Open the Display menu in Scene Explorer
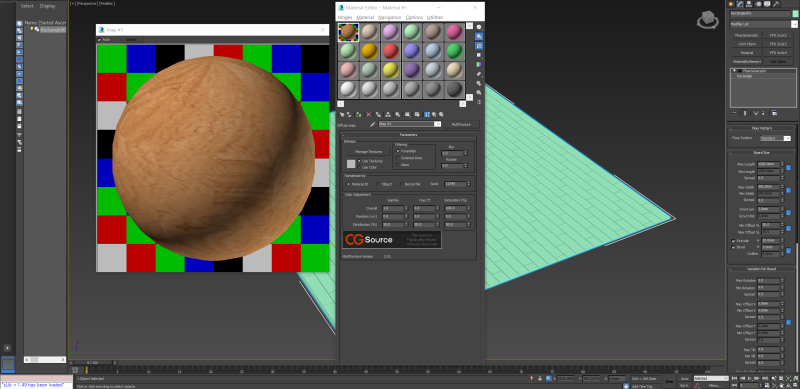Image resolution: width=800 pixels, height=389 pixels. coord(47,6)
